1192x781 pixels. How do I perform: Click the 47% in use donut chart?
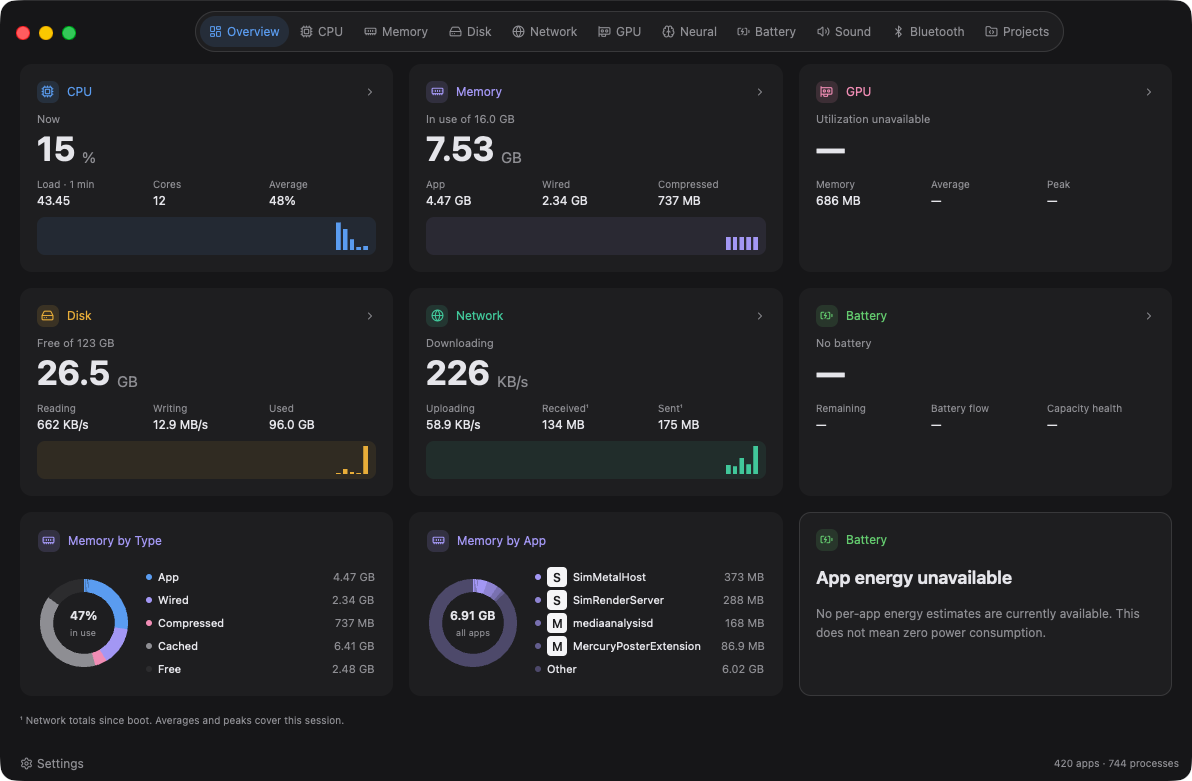coord(84,623)
